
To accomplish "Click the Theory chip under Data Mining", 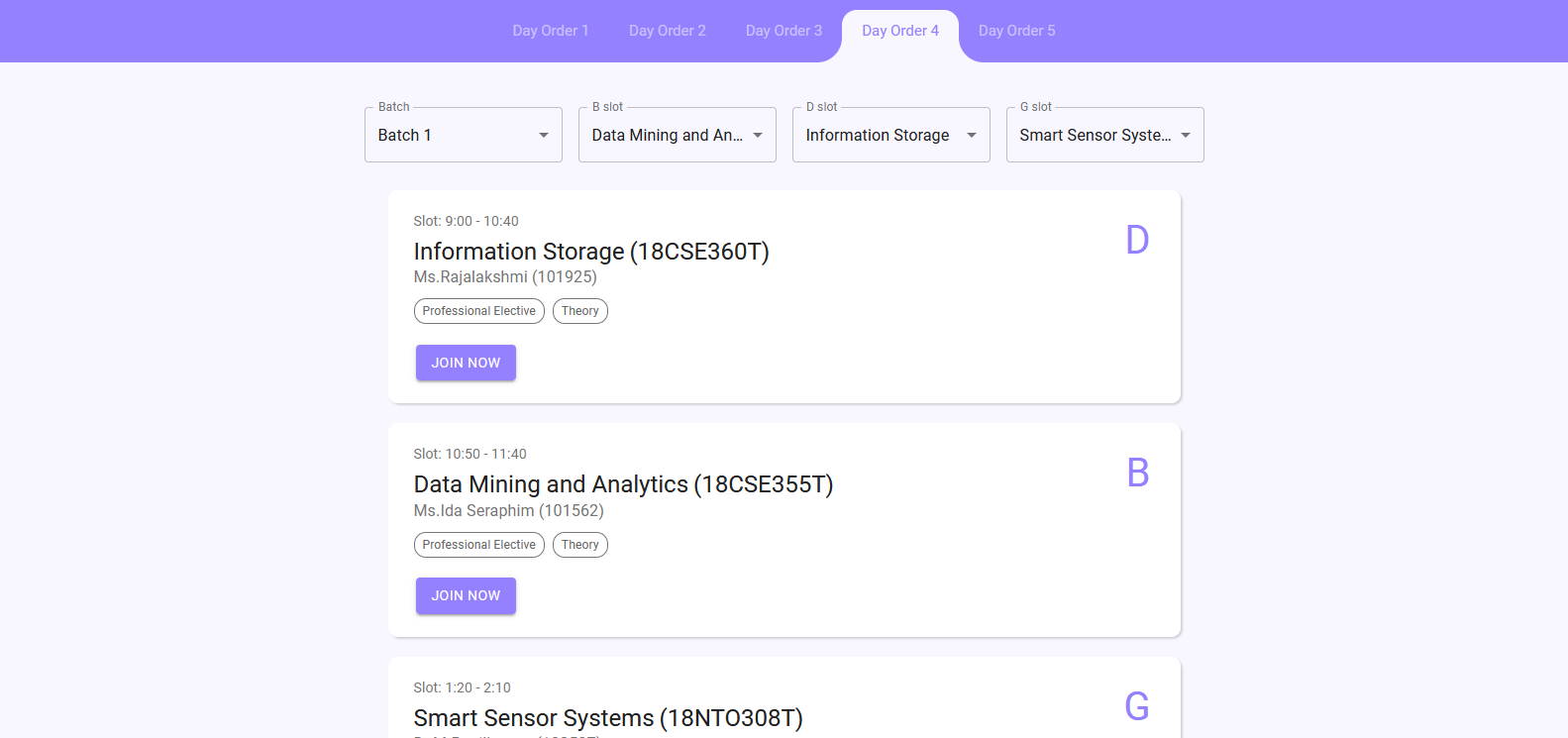I will [579, 545].
